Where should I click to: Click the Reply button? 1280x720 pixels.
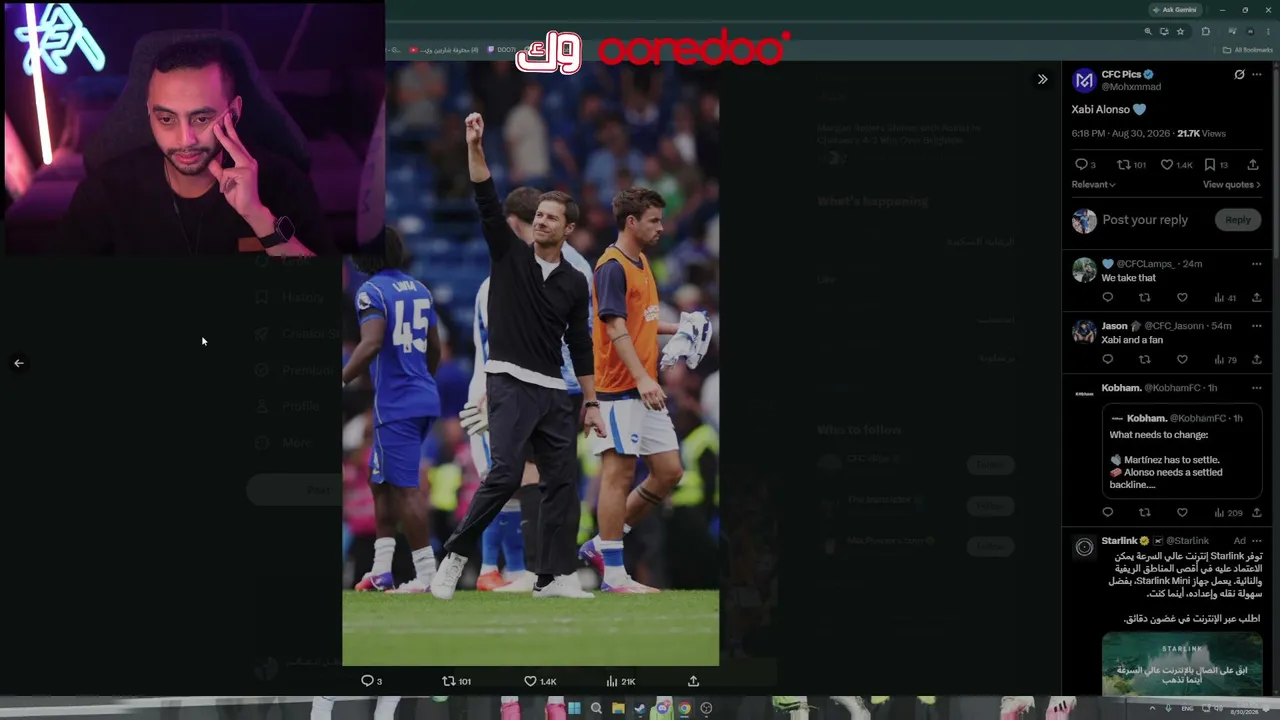click(x=1238, y=220)
